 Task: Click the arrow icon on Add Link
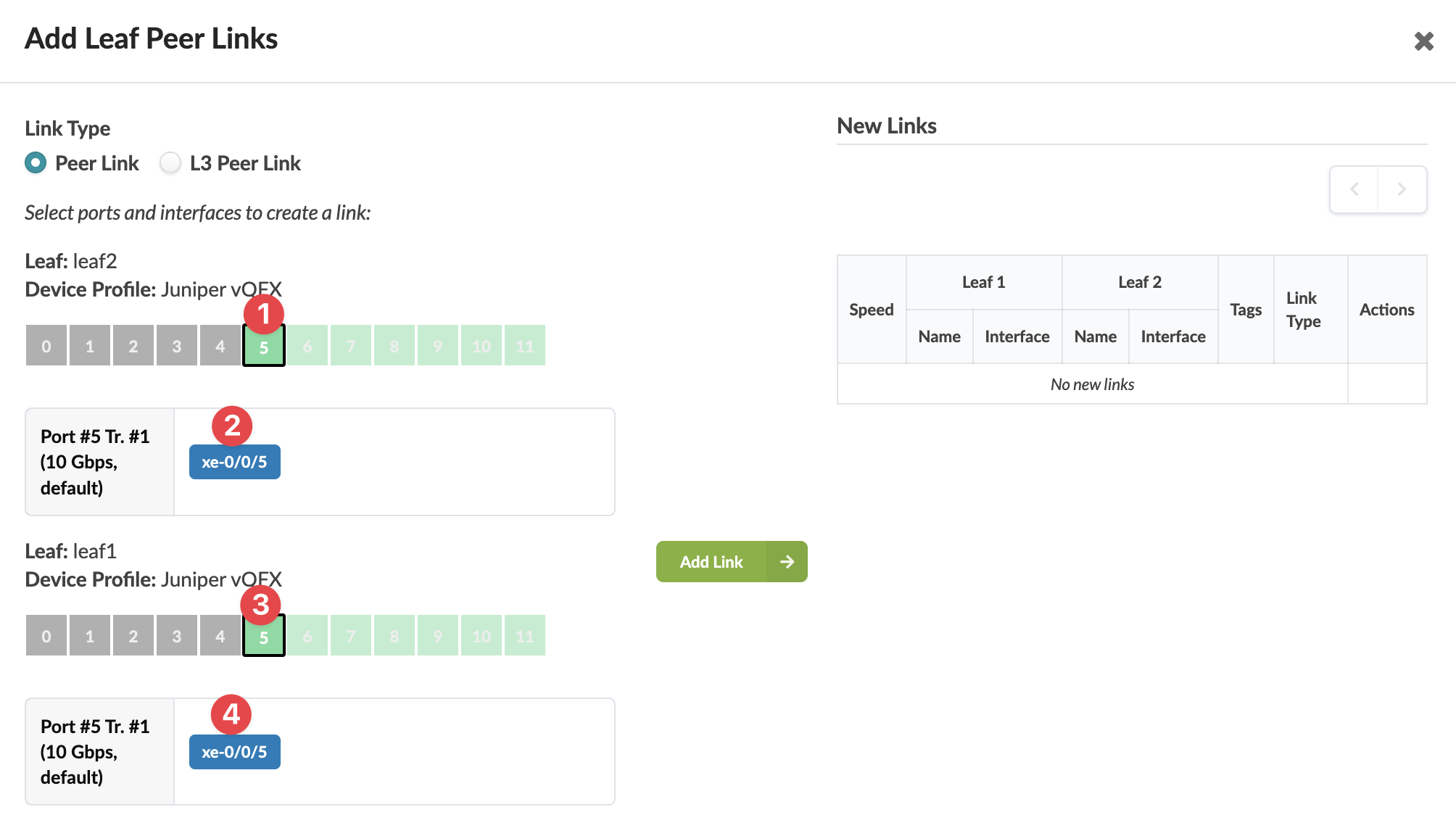tap(787, 562)
